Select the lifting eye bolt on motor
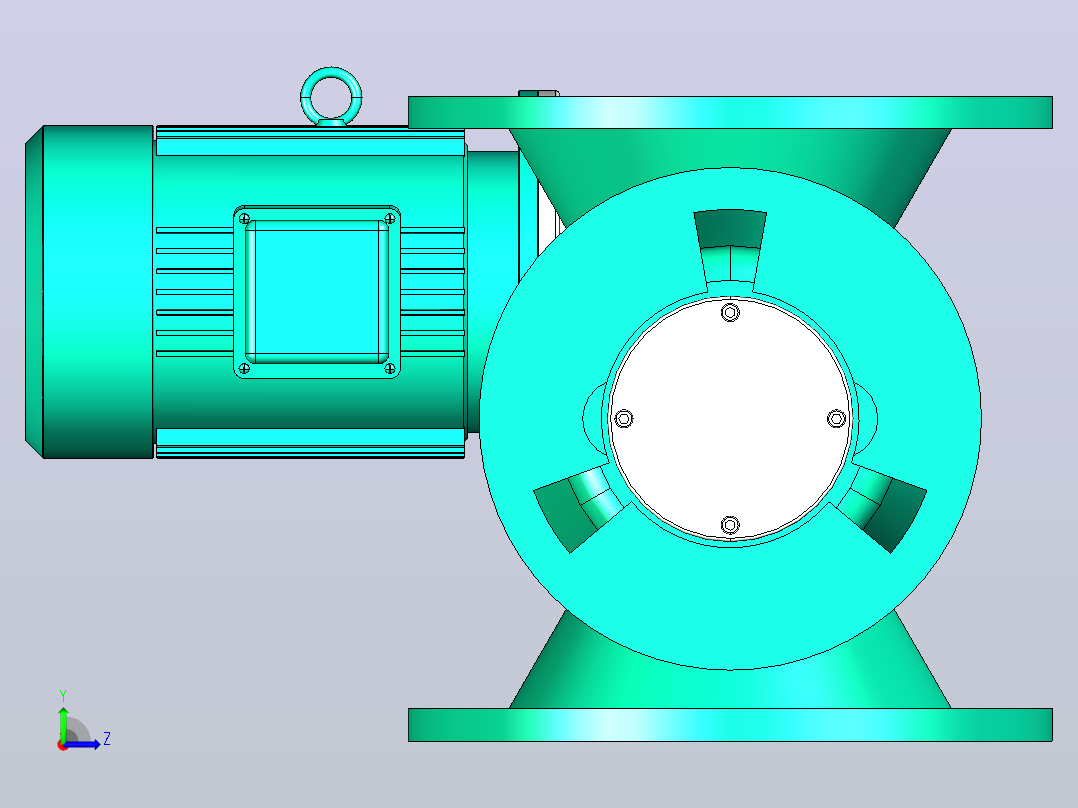The image size is (1078, 808). pyautogui.click(x=331, y=97)
